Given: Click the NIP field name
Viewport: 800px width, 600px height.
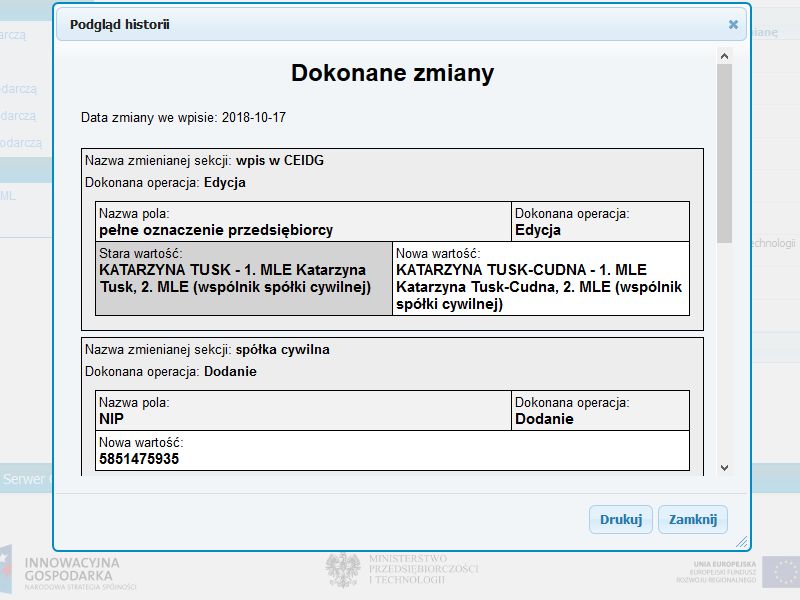Looking at the screenshot, I should (x=111, y=419).
